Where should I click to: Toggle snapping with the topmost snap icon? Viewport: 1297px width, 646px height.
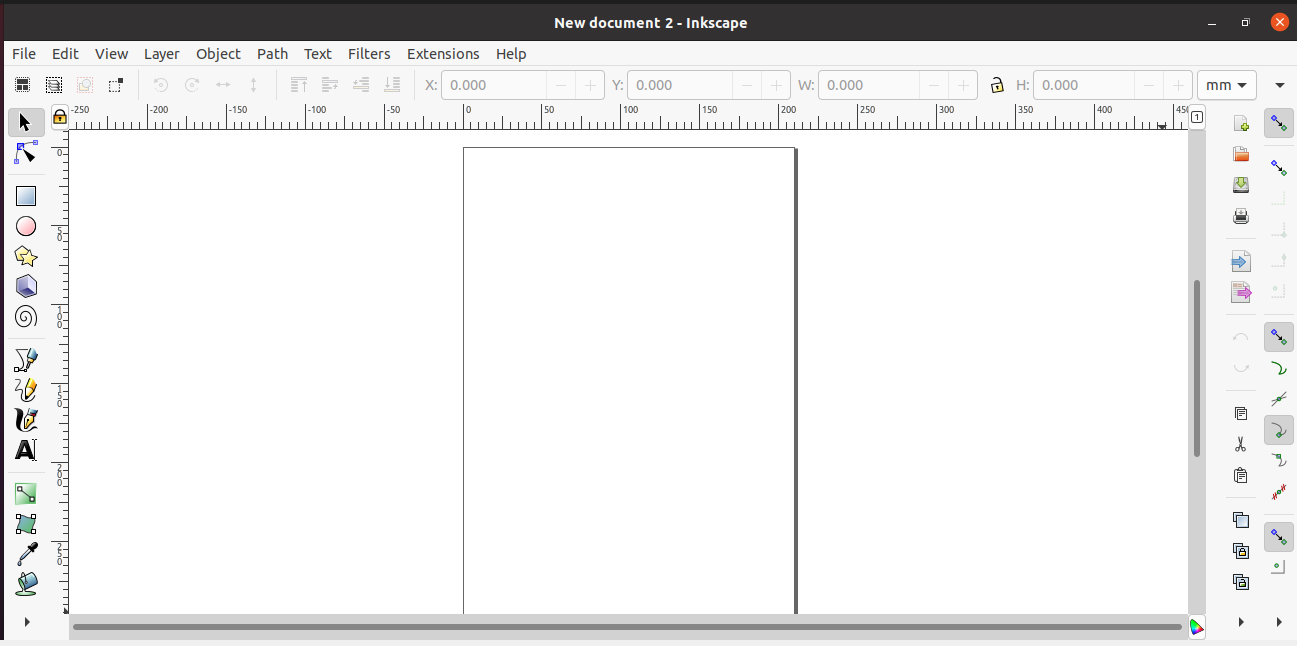(x=1278, y=122)
